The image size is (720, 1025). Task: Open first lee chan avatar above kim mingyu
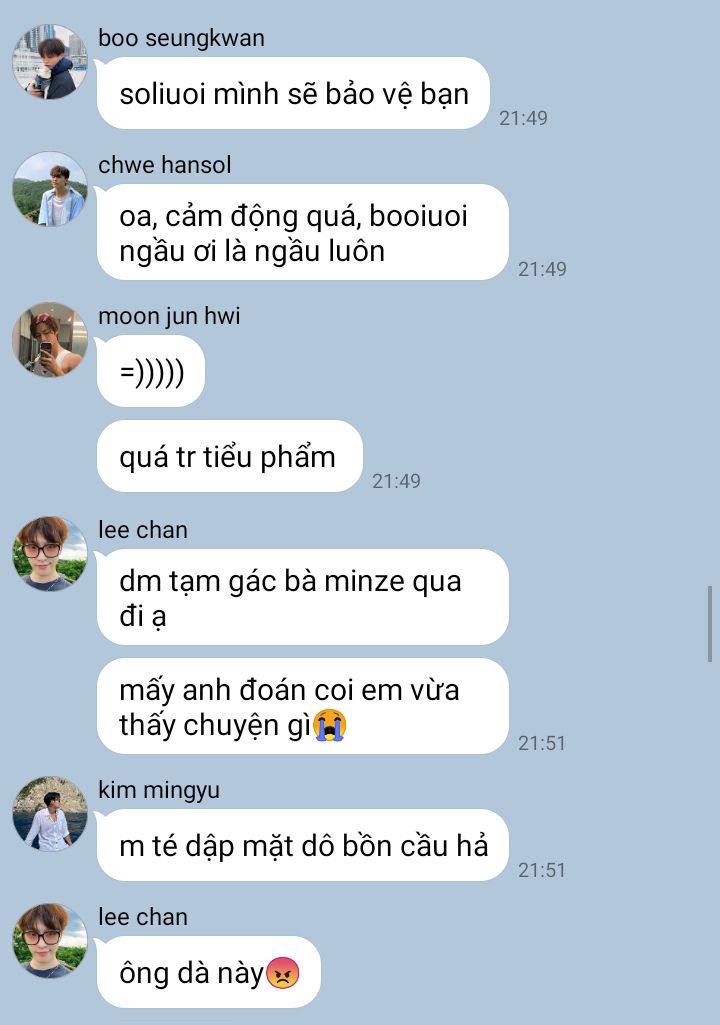tap(50, 554)
